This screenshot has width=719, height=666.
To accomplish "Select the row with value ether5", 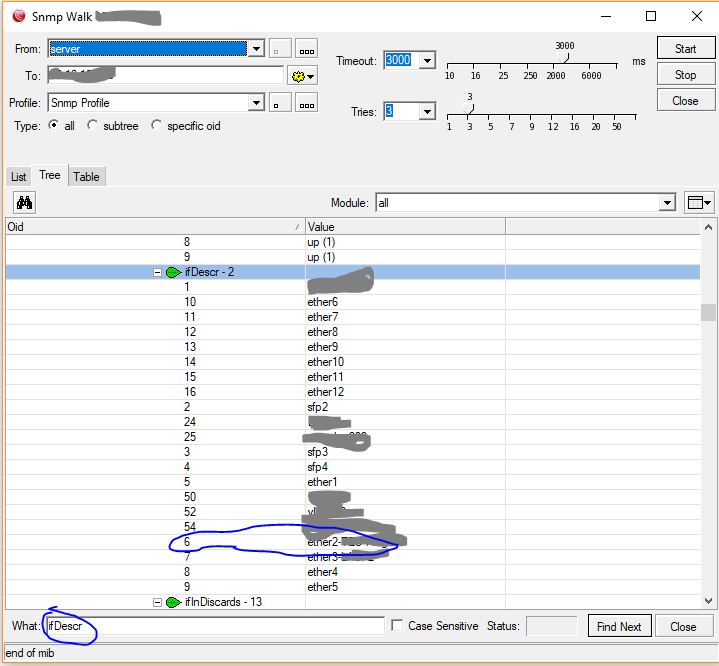I will pos(353,587).
